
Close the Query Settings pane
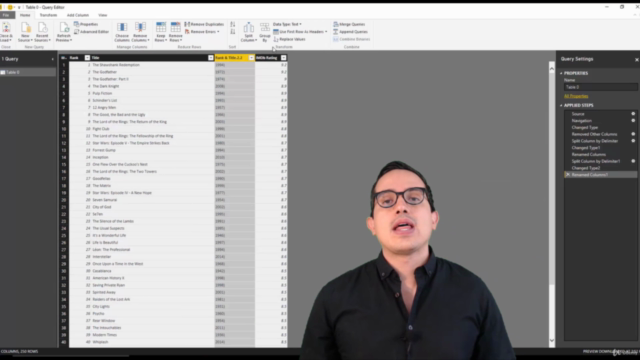tap(636, 60)
